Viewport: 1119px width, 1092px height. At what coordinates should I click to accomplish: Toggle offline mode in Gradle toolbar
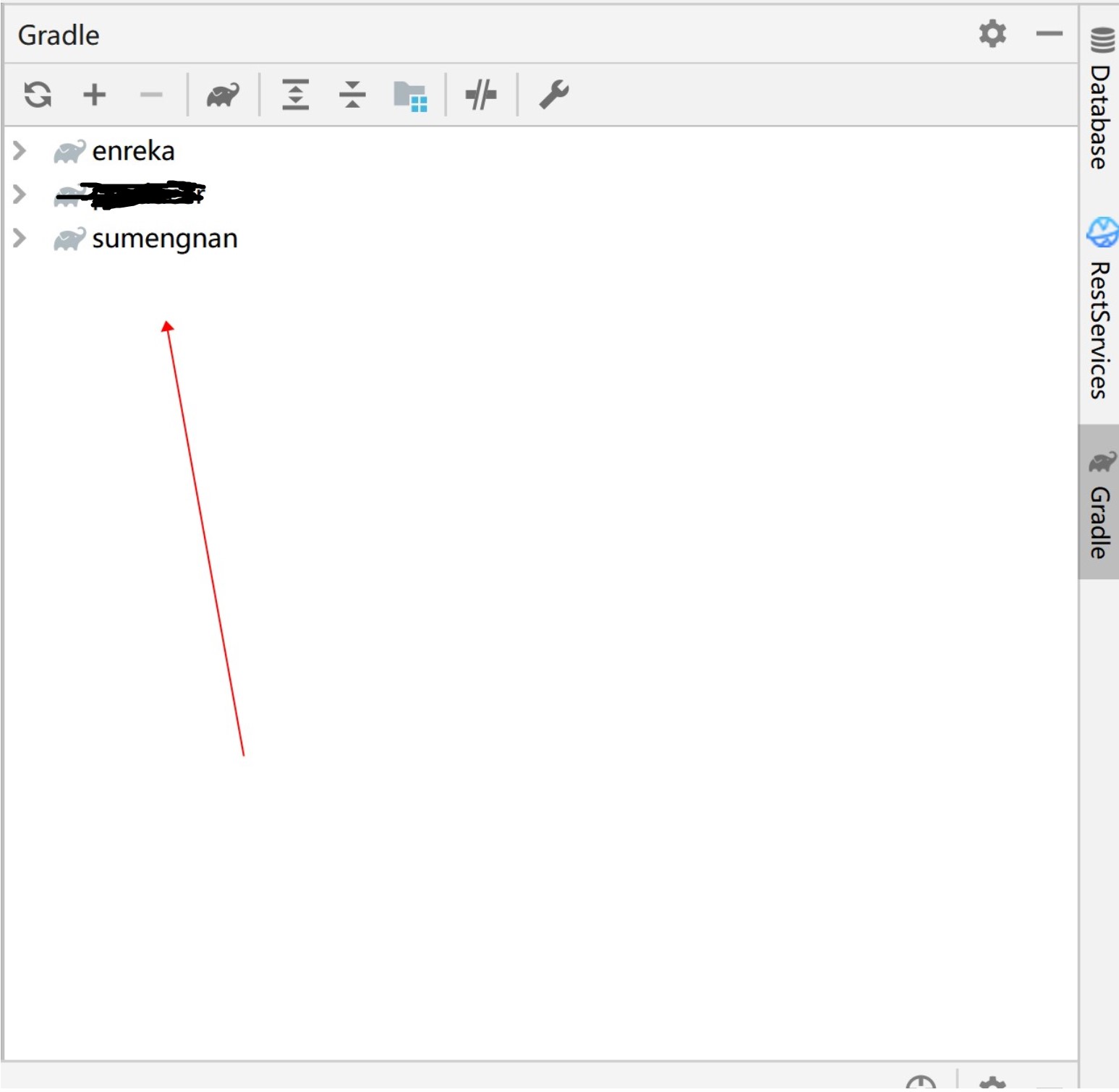(x=481, y=95)
